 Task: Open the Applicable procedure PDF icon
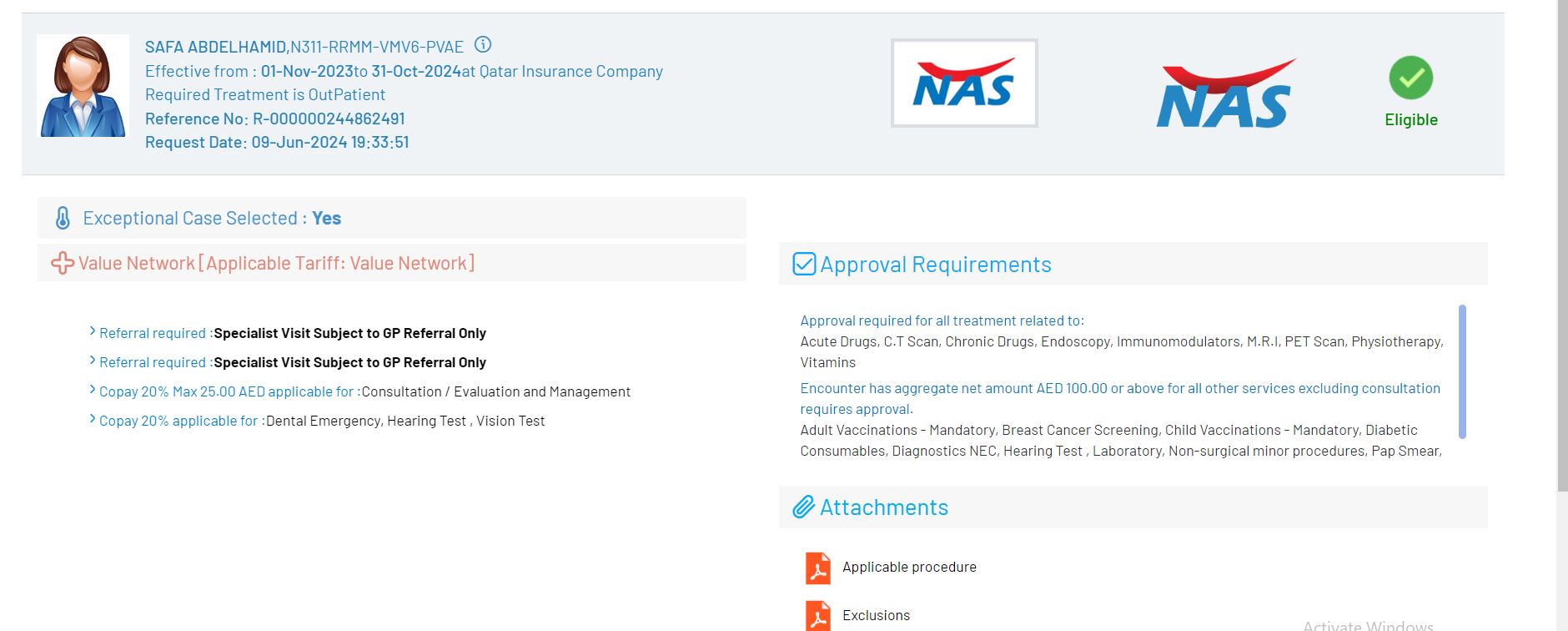tap(817, 568)
